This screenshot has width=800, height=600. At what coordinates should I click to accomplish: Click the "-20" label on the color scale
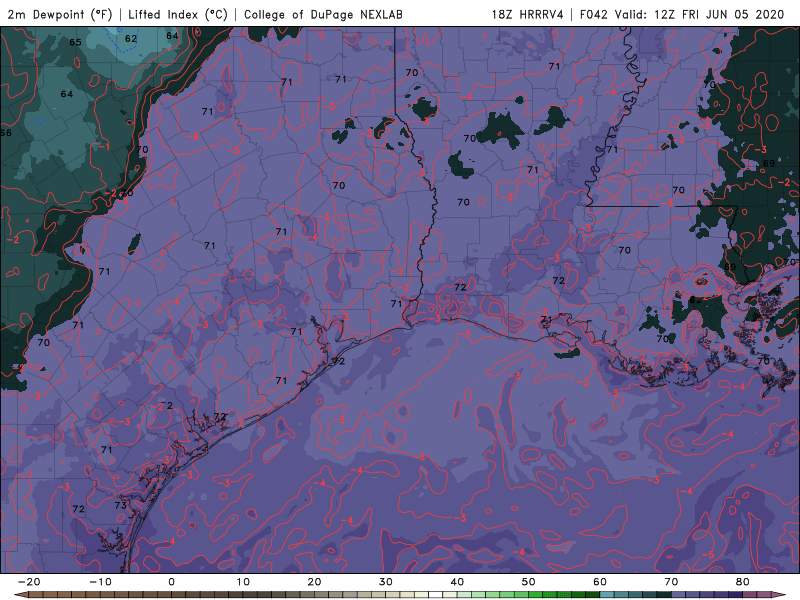tap(29, 582)
